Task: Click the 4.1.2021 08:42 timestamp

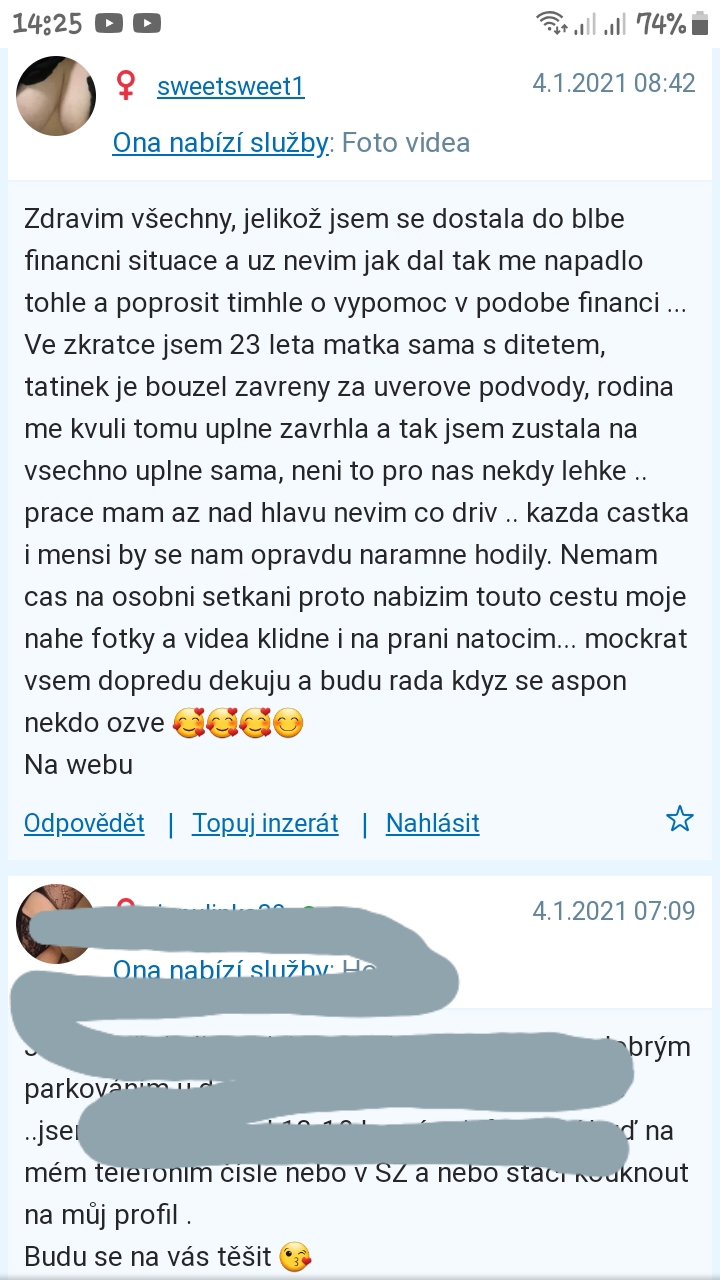Action: click(x=613, y=83)
